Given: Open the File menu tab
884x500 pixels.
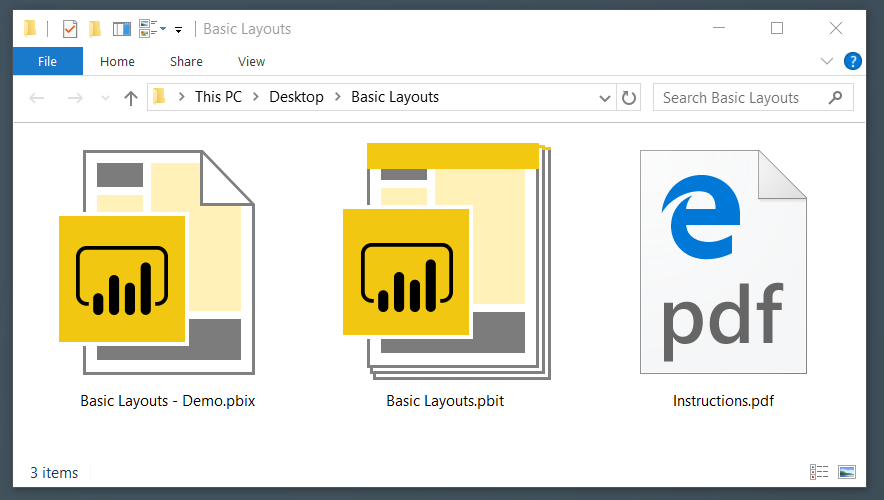Looking at the screenshot, I should pyautogui.click(x=47, y=61).
